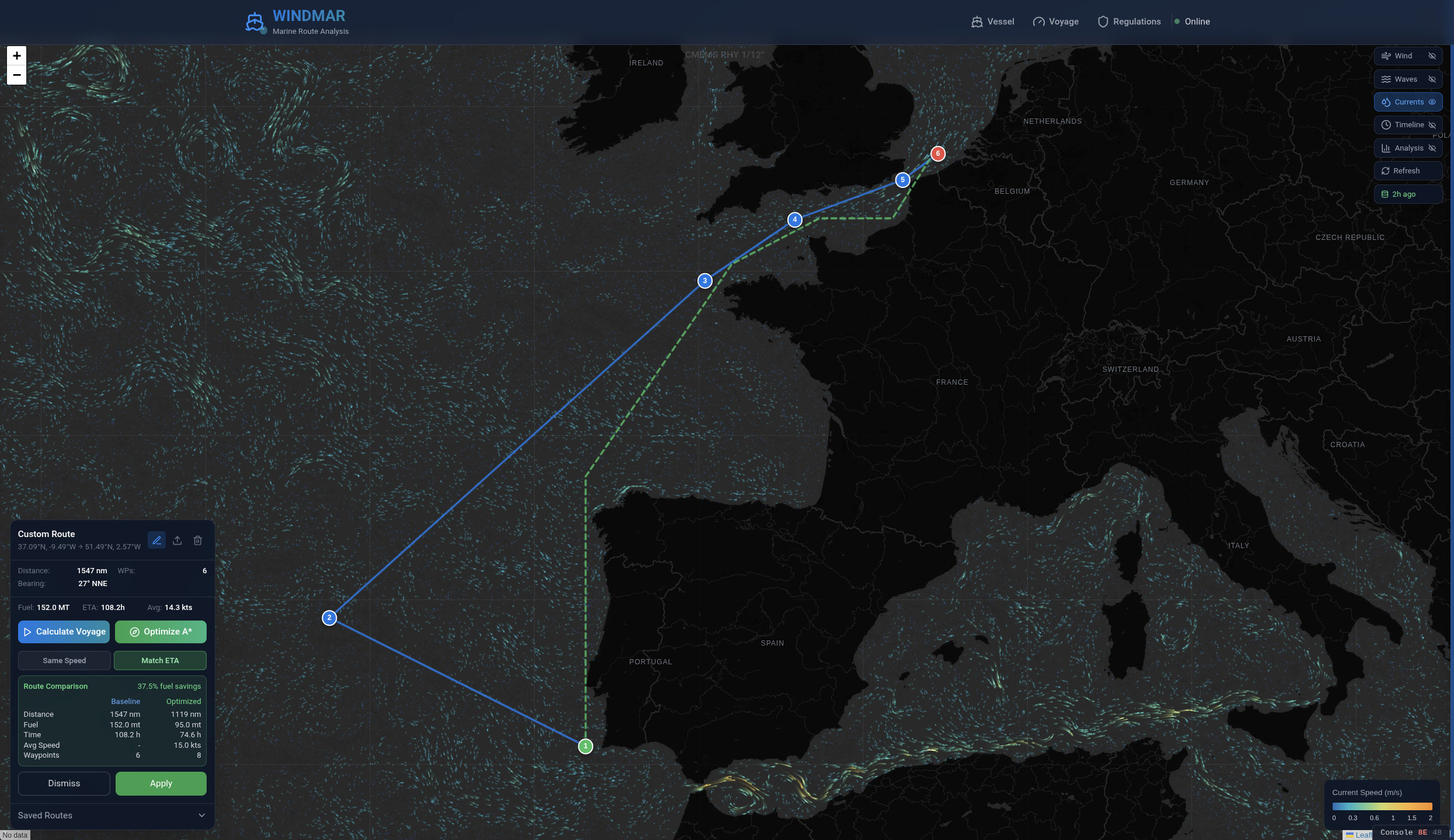Open the Vessel menu ship icon

(x=977, y=21)
